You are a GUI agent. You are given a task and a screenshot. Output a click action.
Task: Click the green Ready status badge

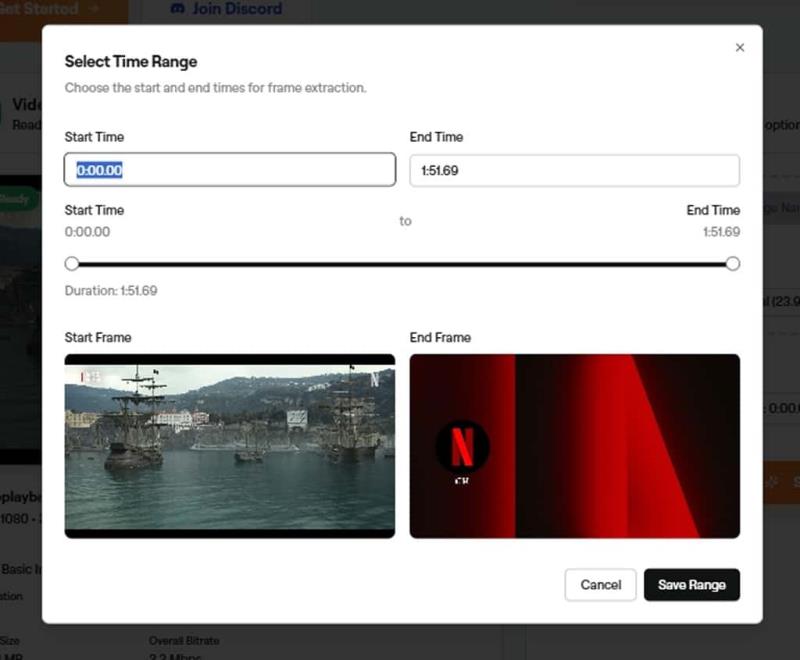click(16, 199)
